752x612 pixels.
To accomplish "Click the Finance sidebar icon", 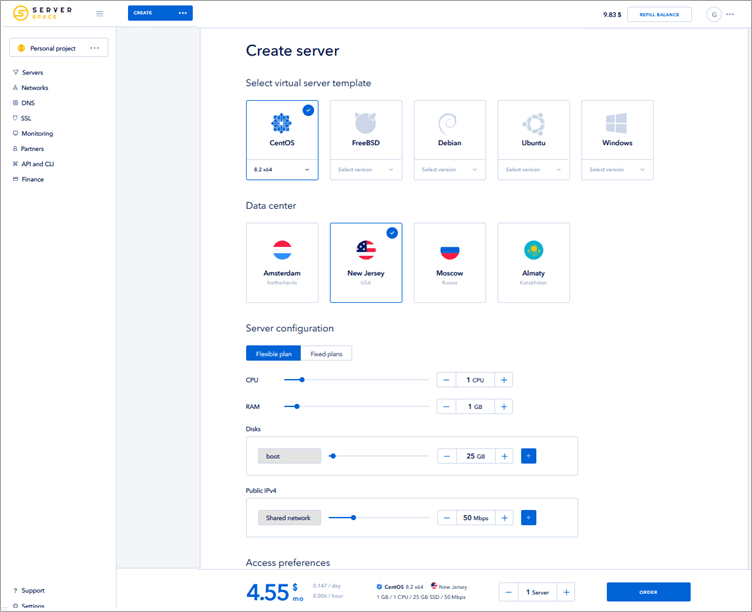I will [x=15, y=179].
